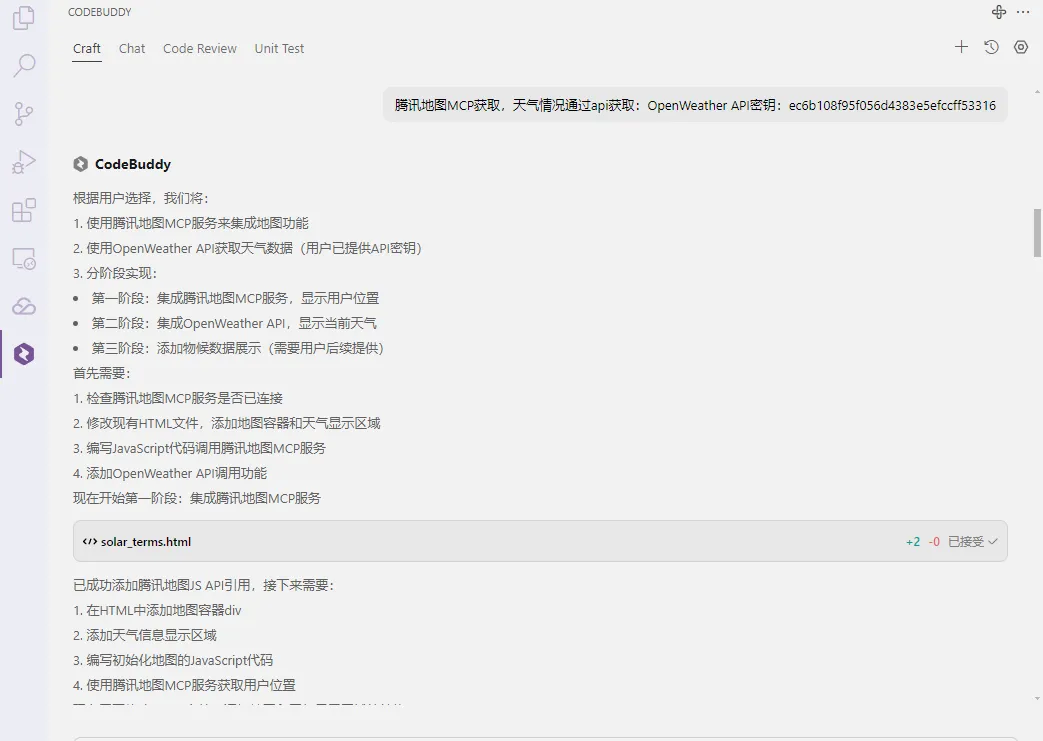Switch to the Craft tab
This screenshot has height=741, width=1043.
87,49
